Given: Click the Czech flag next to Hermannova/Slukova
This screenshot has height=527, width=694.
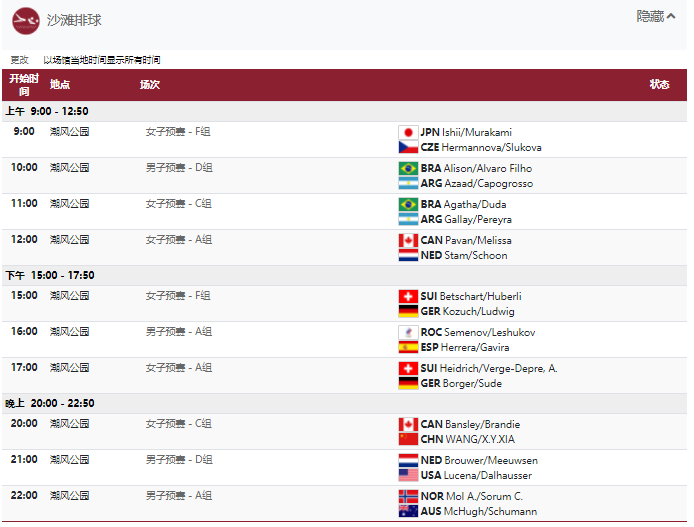Looking at the screenshot, I should (x=408, y=147).
